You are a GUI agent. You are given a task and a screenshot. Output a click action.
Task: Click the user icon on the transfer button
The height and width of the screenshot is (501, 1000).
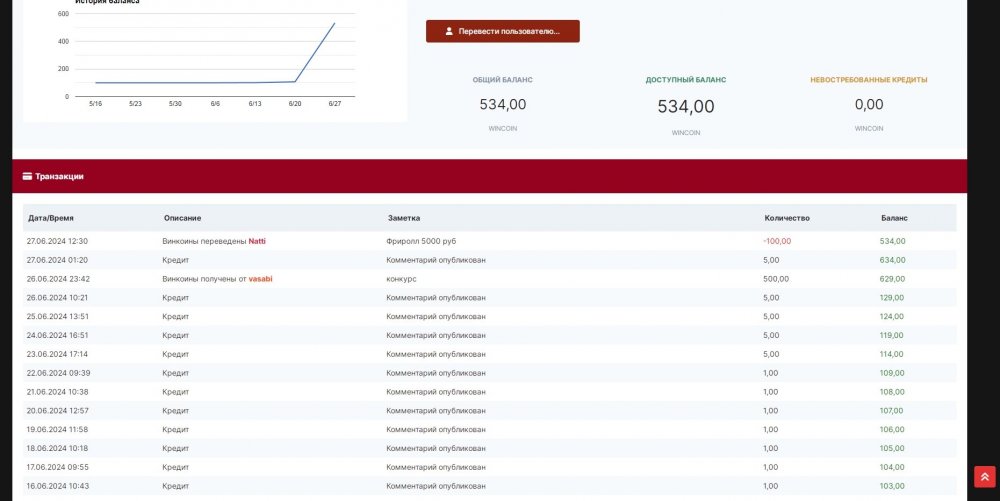[449, 31]
